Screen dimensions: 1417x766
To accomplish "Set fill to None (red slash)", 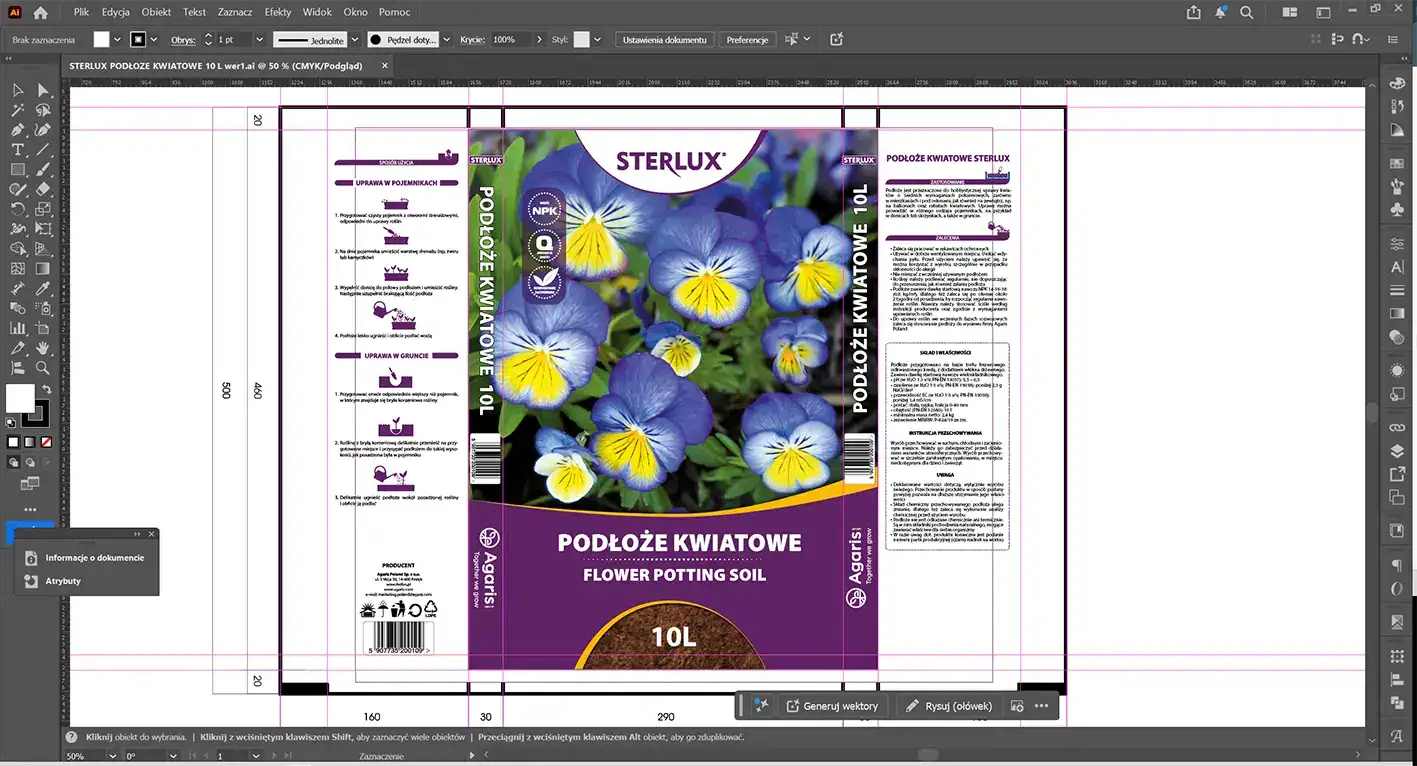I will pyautogui.click(x=45, y=442).
